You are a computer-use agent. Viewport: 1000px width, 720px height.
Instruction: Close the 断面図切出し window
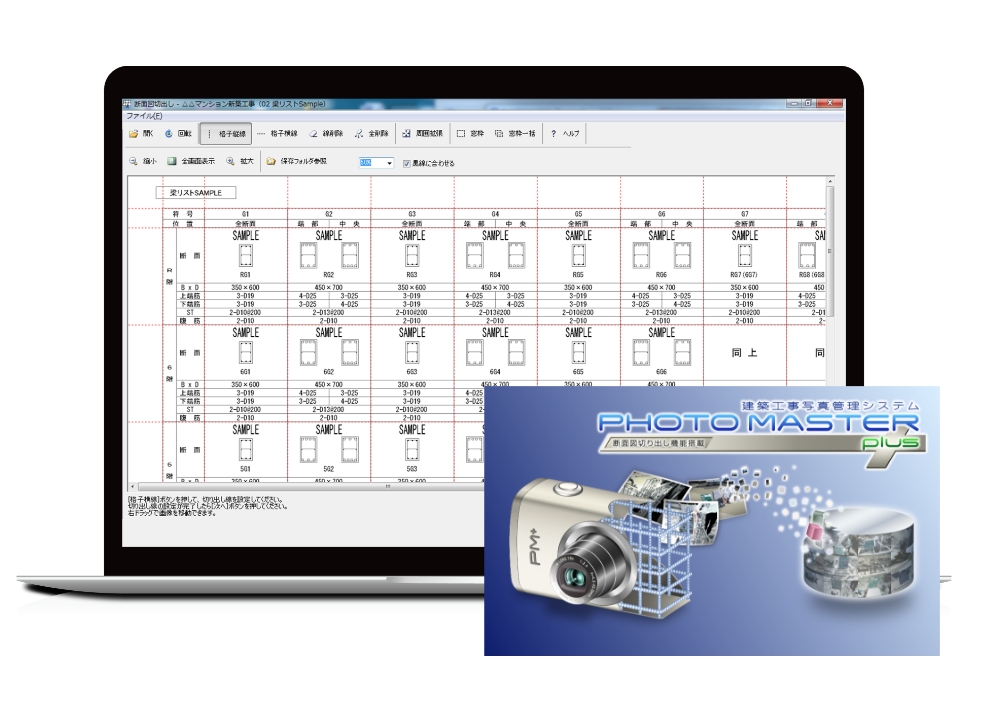coord(830,103)
